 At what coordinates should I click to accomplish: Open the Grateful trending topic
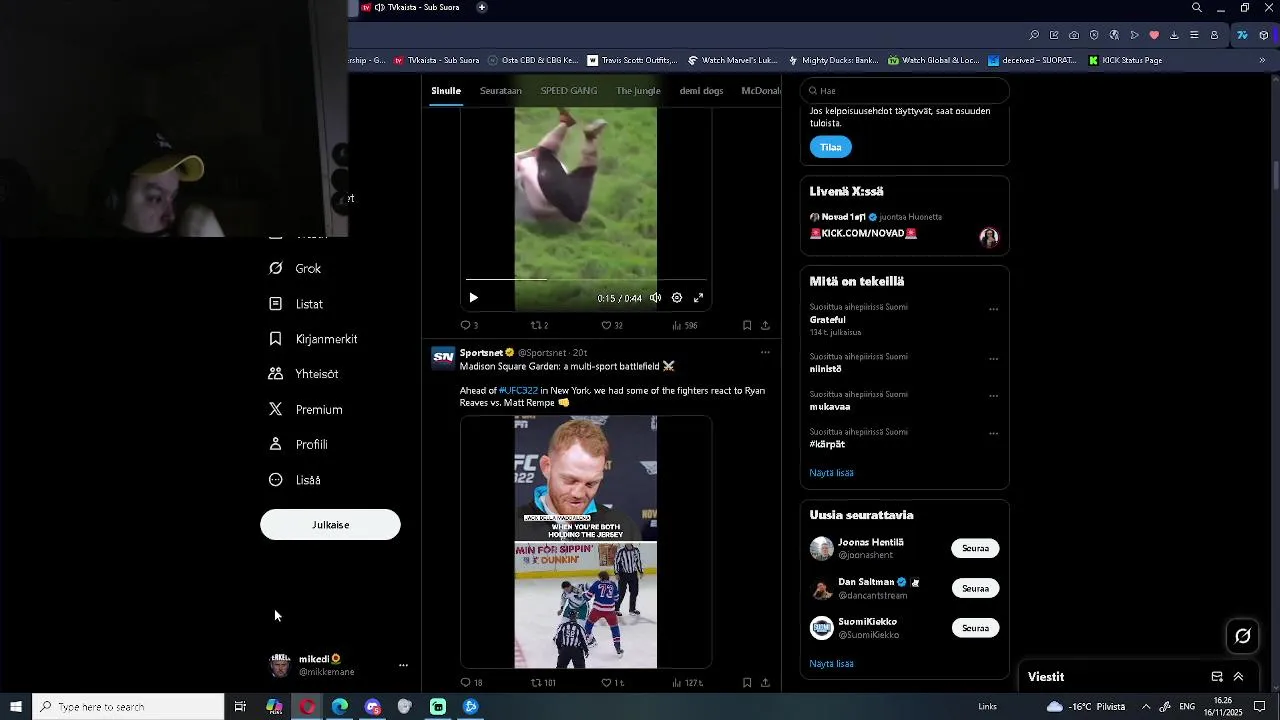coord(828,320)
